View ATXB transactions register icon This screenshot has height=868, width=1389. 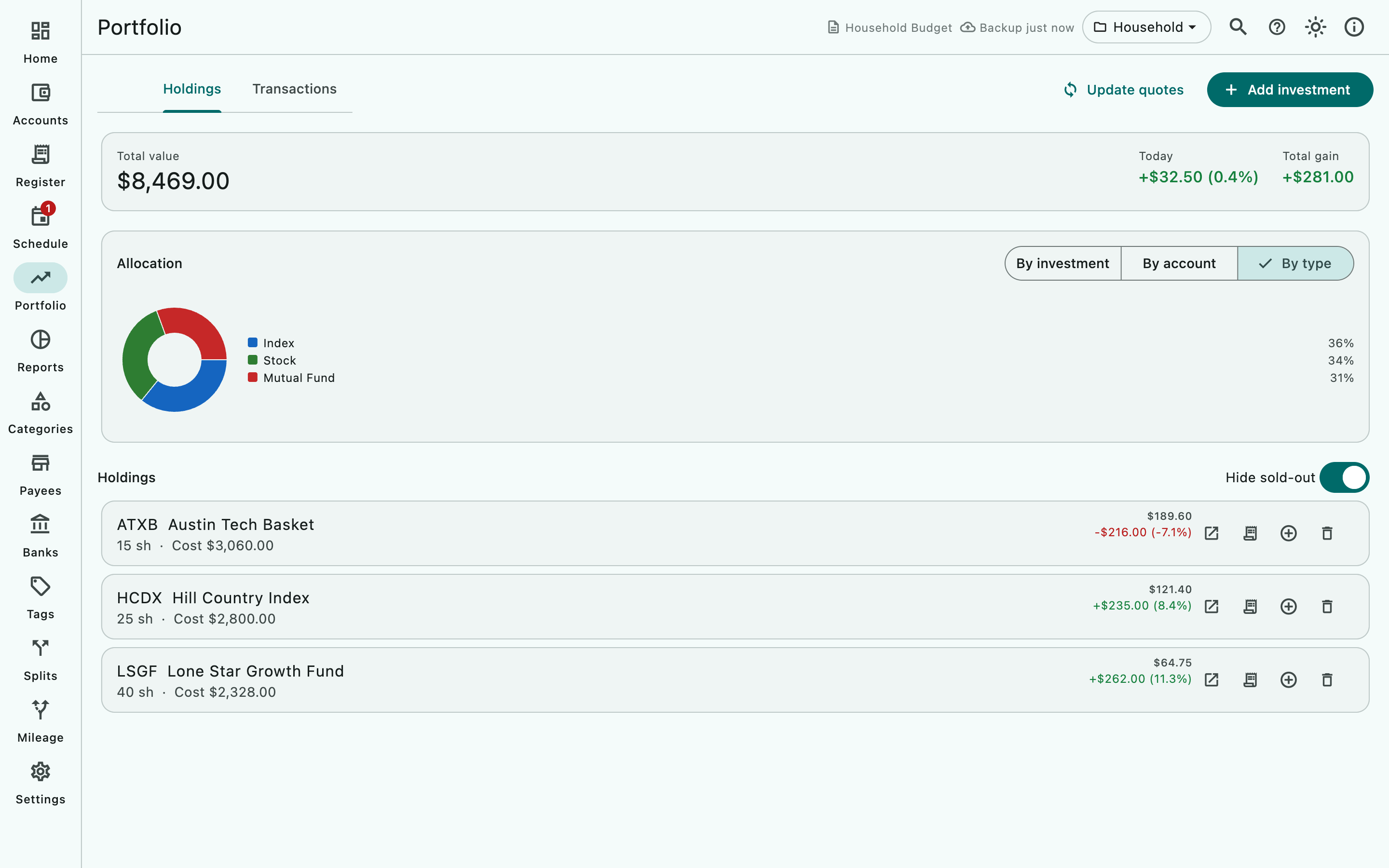pos(1250,533)
